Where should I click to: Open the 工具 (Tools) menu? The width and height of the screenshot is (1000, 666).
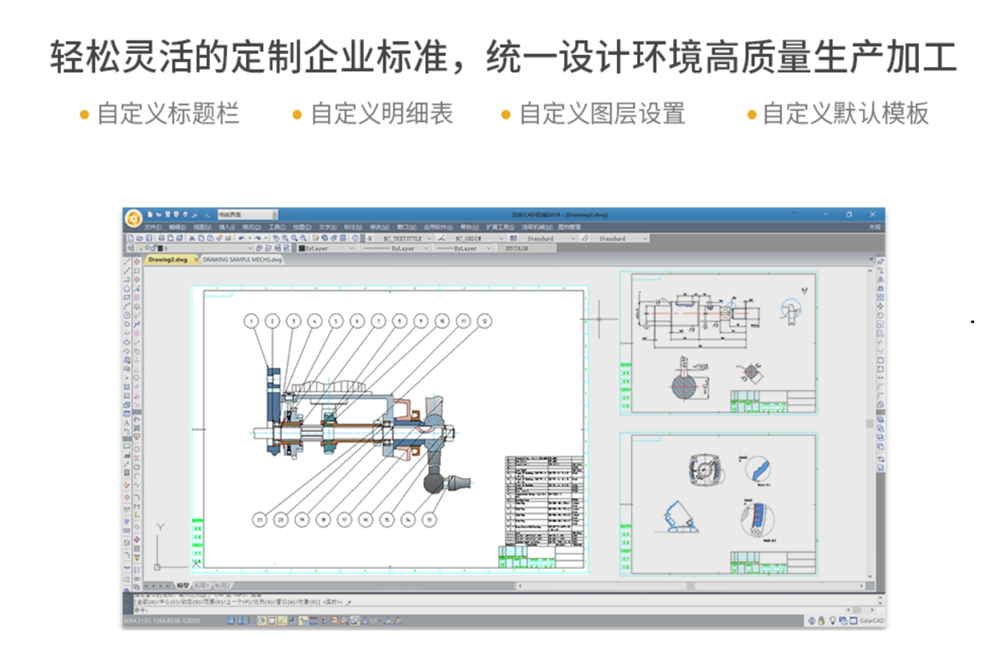(x=277, y=227)
